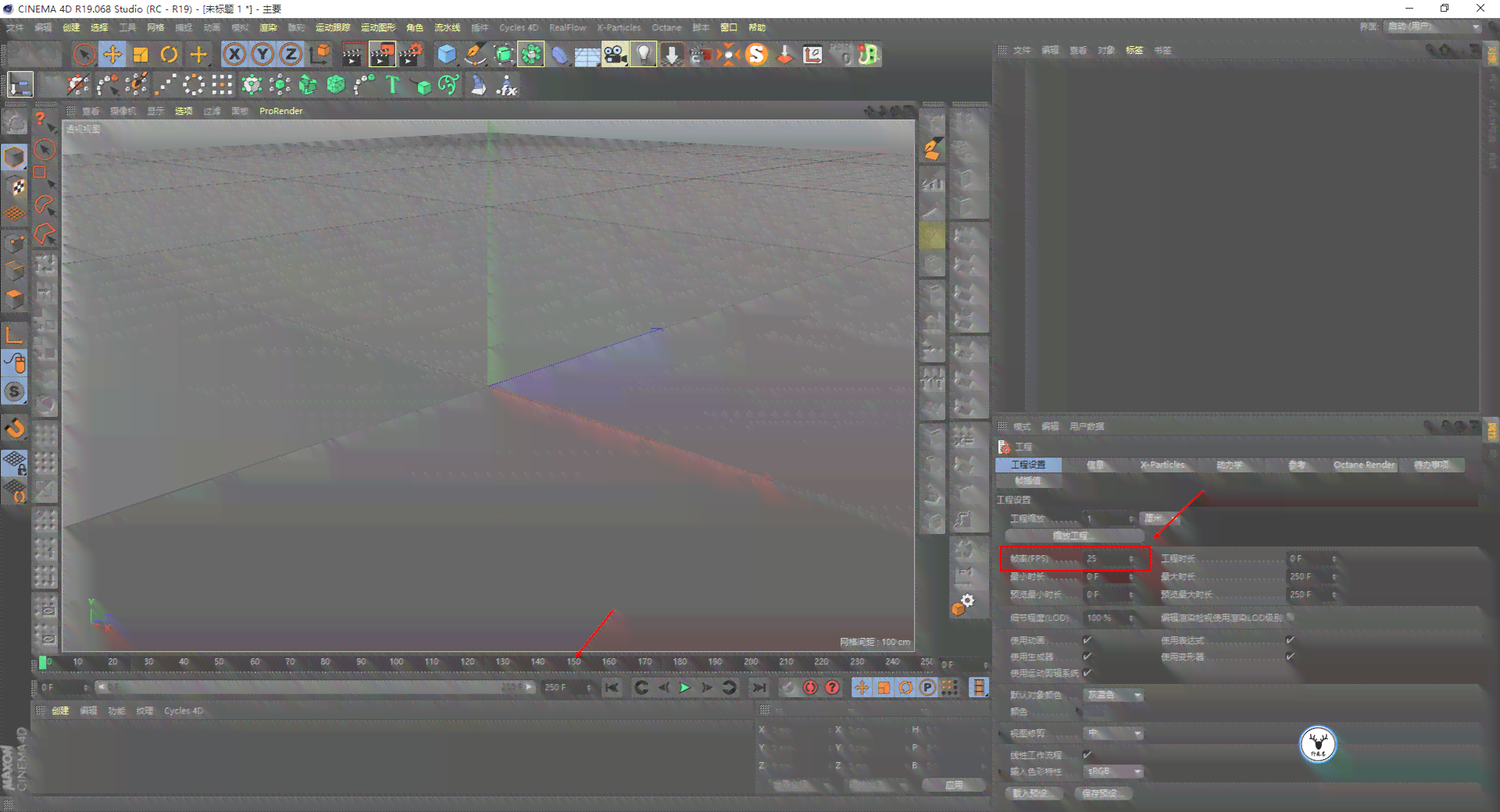Open the spline Pen tool

tap(475, 54)
